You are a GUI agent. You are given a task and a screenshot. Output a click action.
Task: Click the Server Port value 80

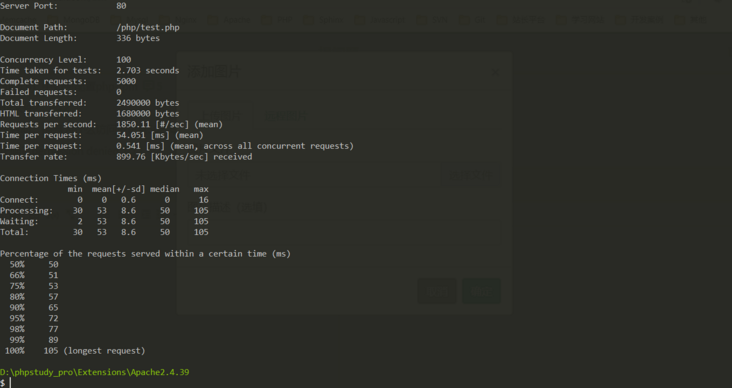coord(121,6)
